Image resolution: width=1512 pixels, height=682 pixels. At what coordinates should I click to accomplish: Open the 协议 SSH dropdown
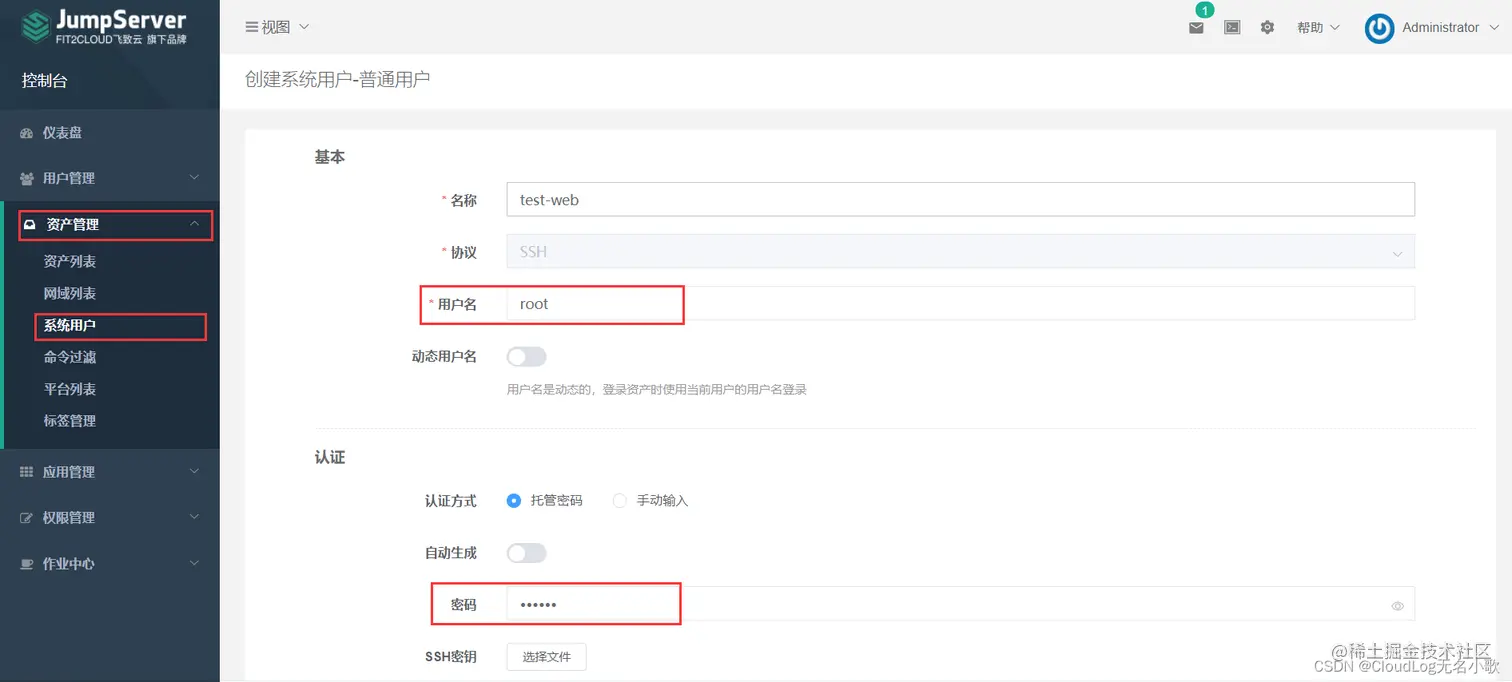(x=960, y=252)
